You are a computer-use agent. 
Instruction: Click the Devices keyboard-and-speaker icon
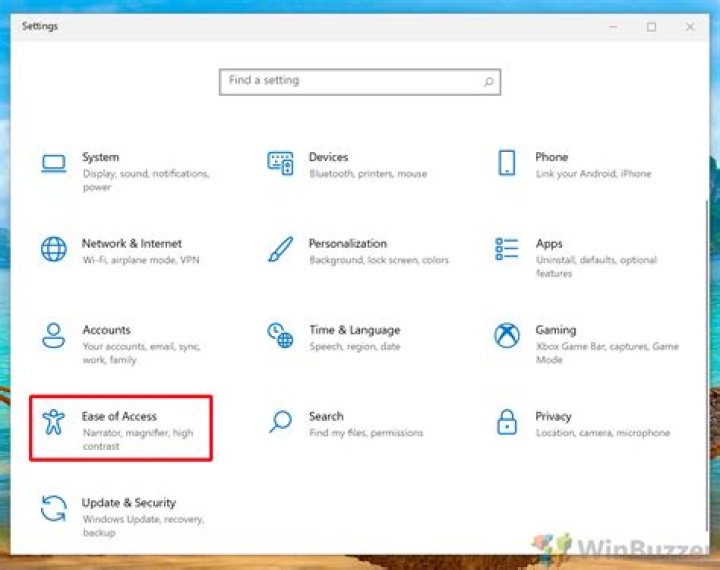[x=280, y=163]
